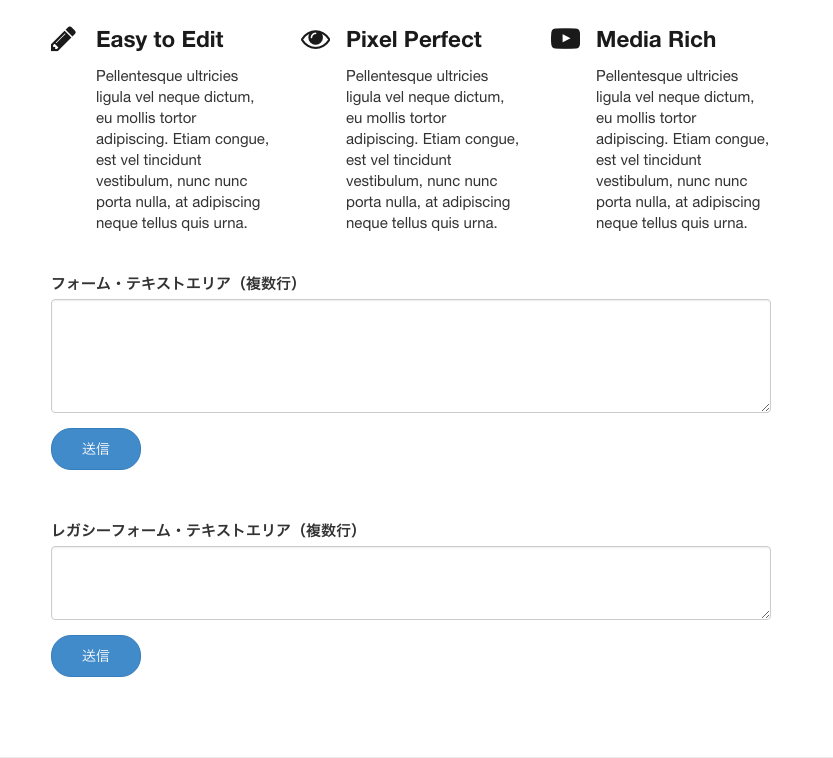Viewport: 833px width, 758px height.
Task: Click 'neque tellus quis urna.' under Easy to Edit
Action: (172, 223)
